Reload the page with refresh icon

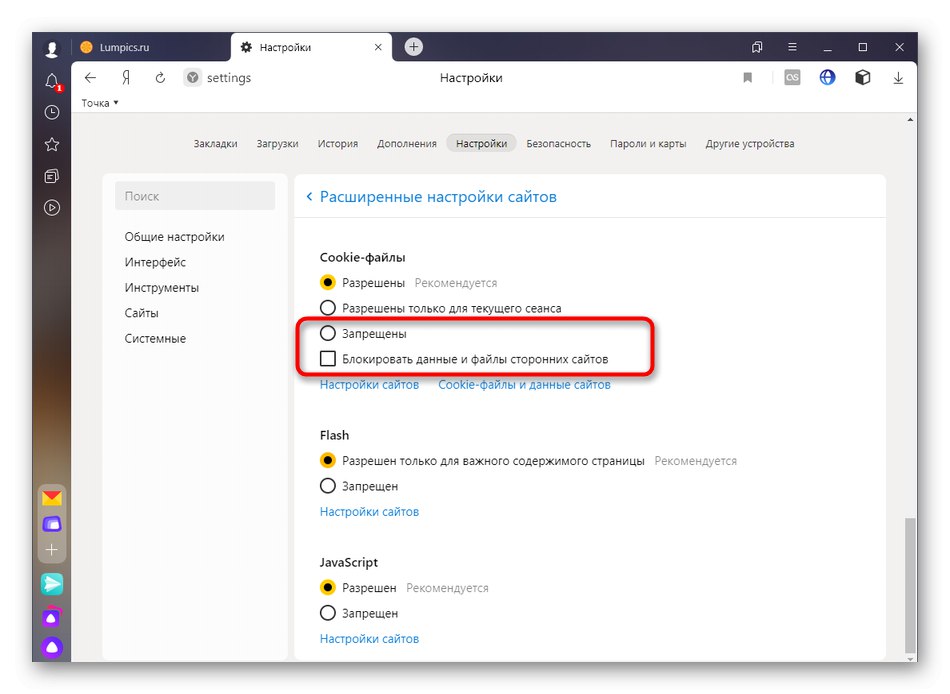point(160,78)
